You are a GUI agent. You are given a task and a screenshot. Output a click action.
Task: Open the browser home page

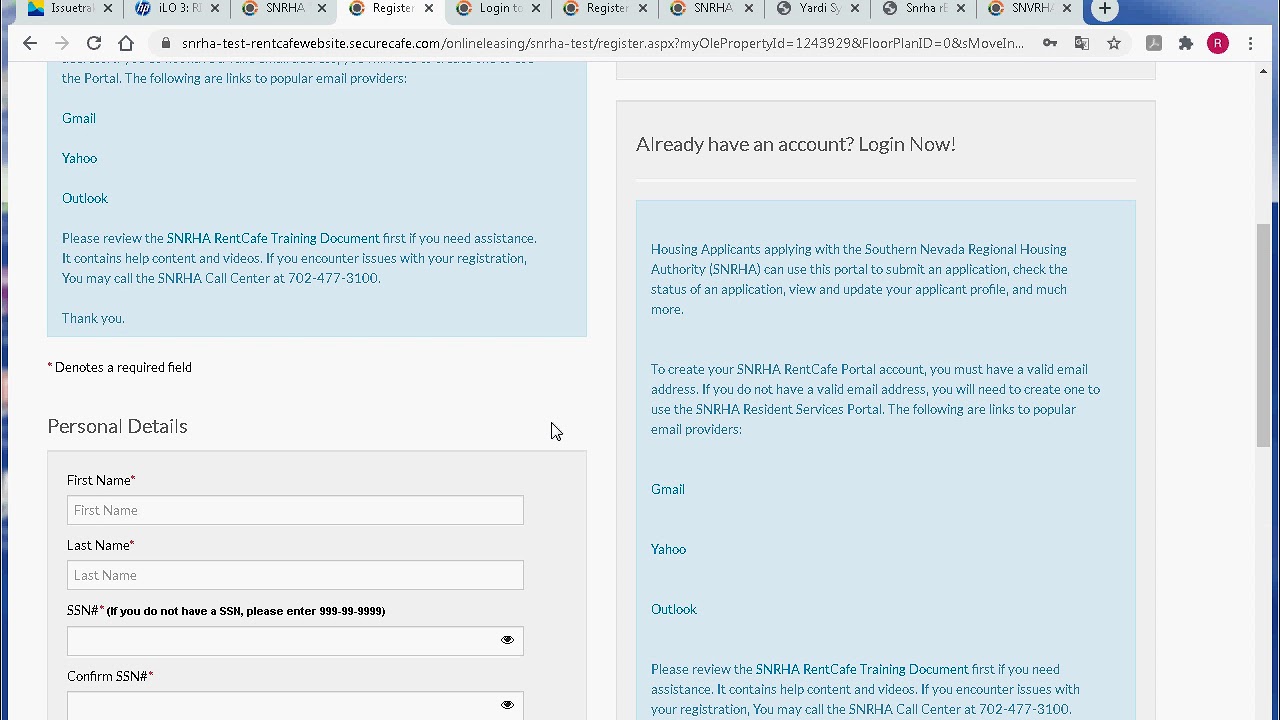(x=126, y=43)
